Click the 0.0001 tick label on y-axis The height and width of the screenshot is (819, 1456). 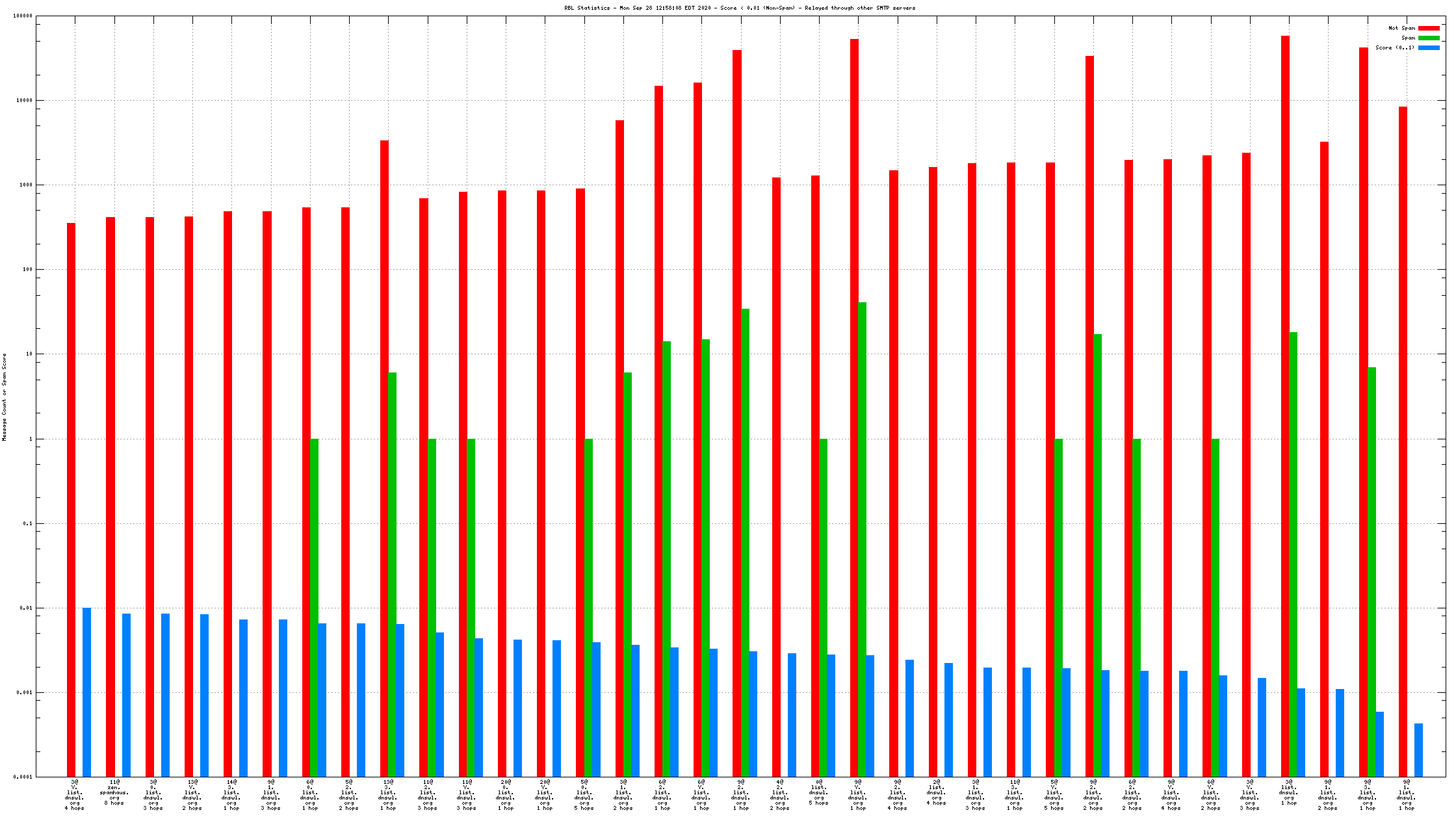pos(22,777)
